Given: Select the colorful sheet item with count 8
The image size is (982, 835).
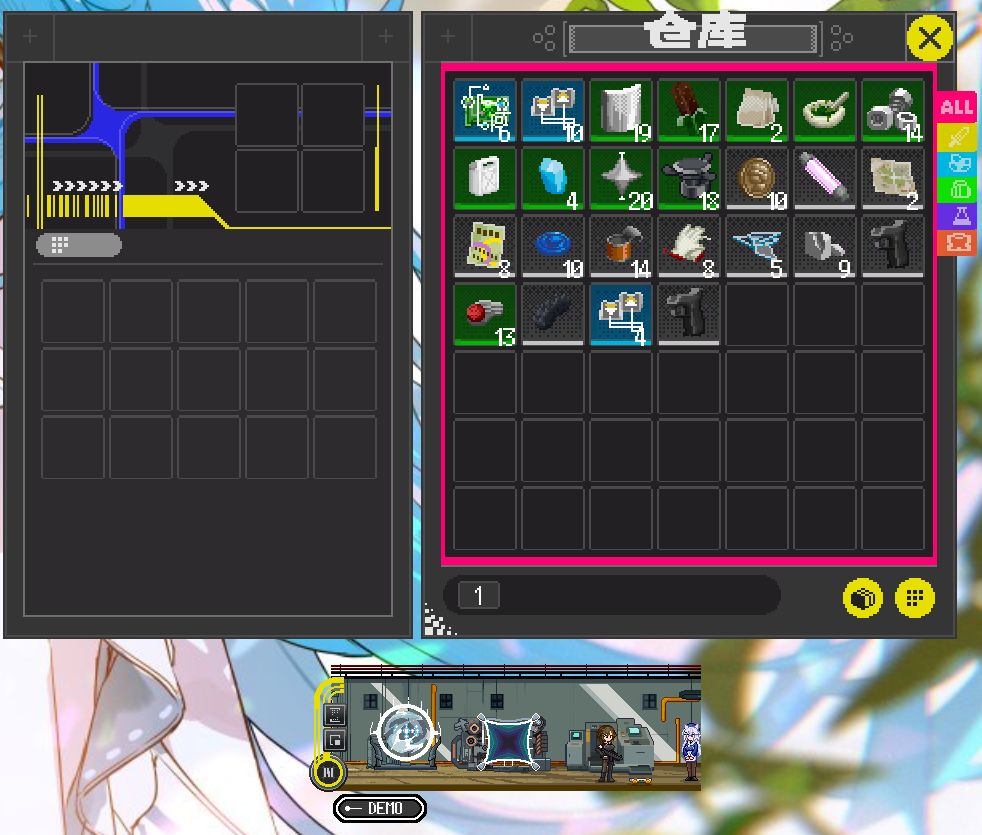Looking at the screenshot, I should 485,247.
